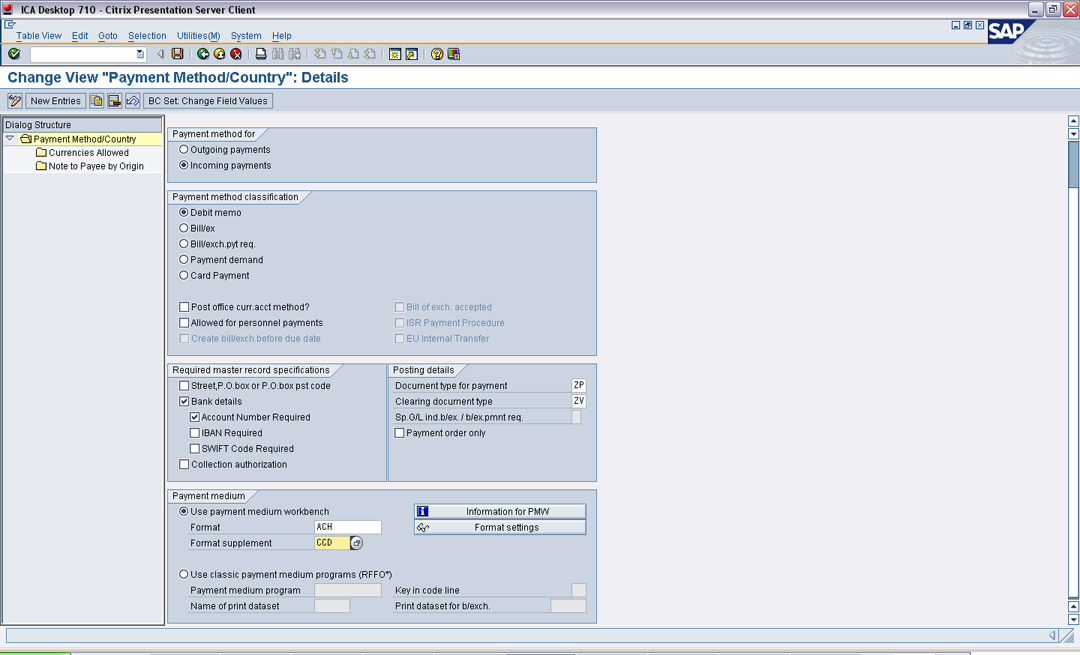Click the Save floppy disk icon

tap(178, 54)
